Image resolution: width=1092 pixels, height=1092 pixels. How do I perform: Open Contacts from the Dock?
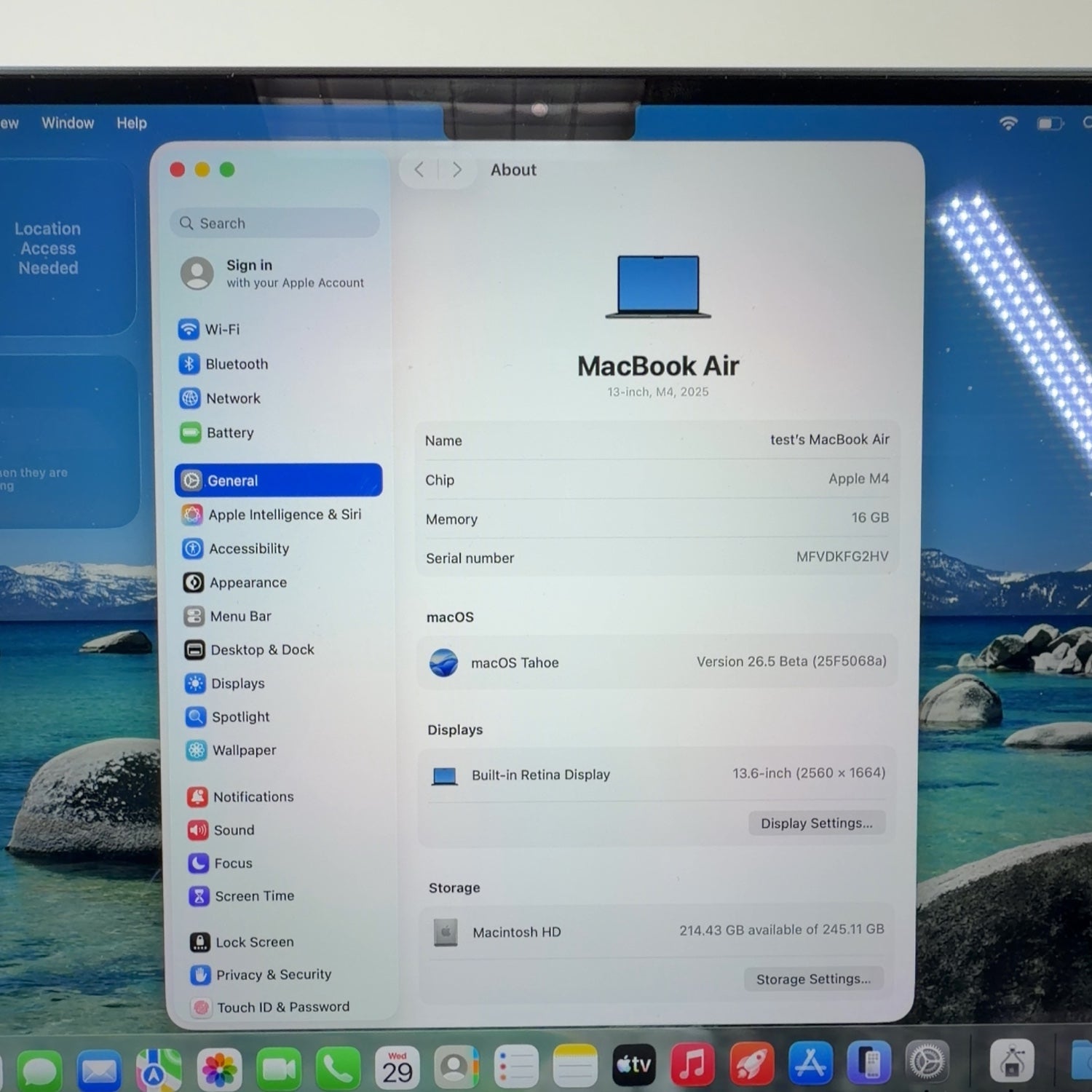pos(456,1068)
